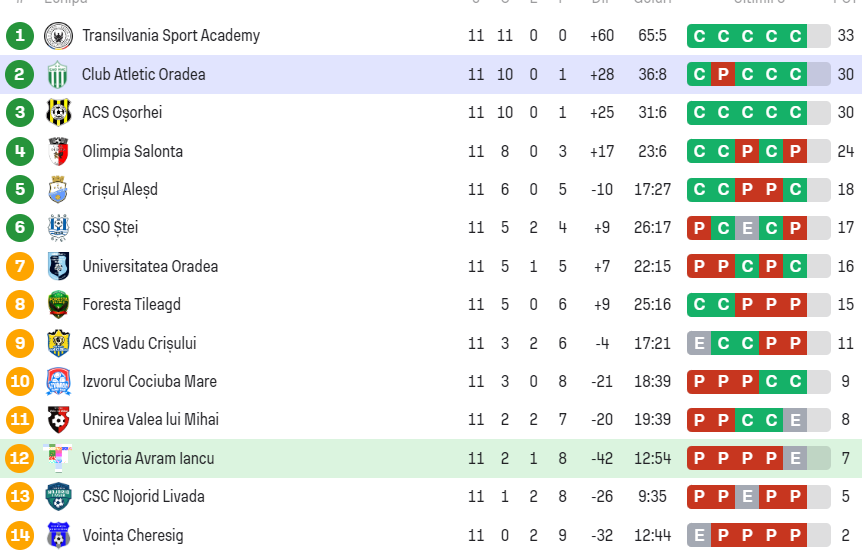Click the CSO Ștei club crest

tap(59, 228)
